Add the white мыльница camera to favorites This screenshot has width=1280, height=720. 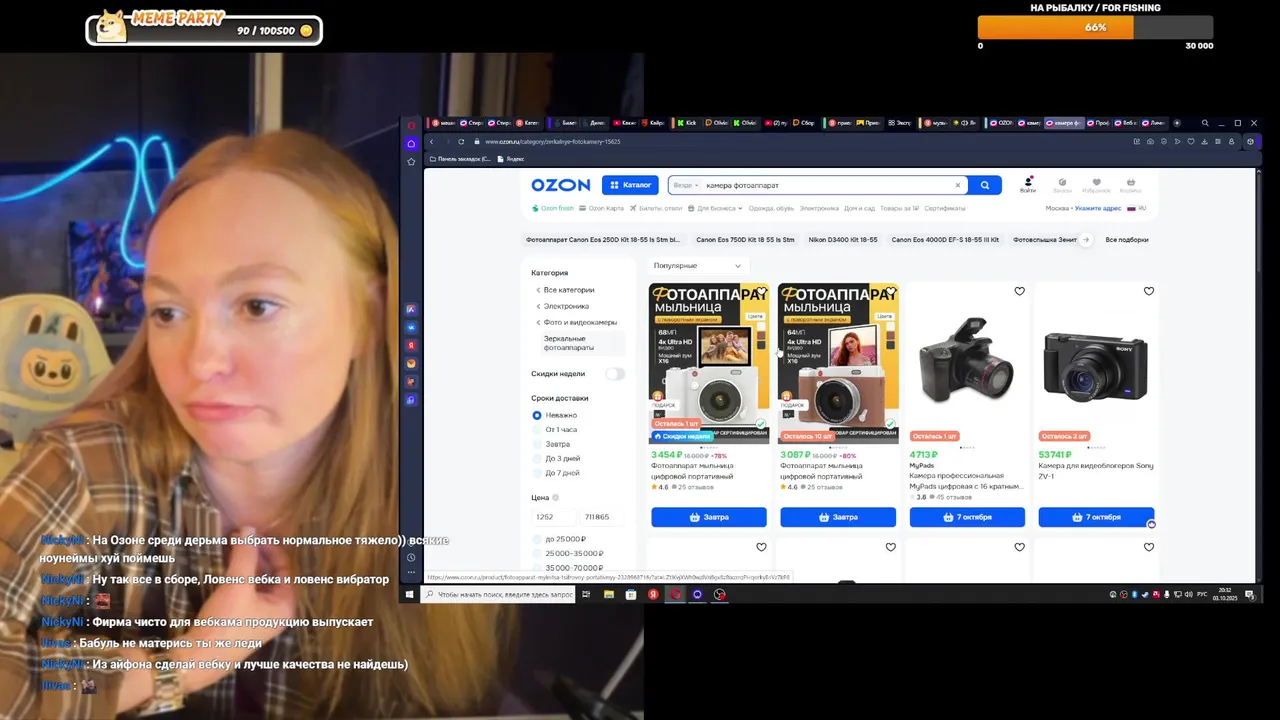point(761,292)
